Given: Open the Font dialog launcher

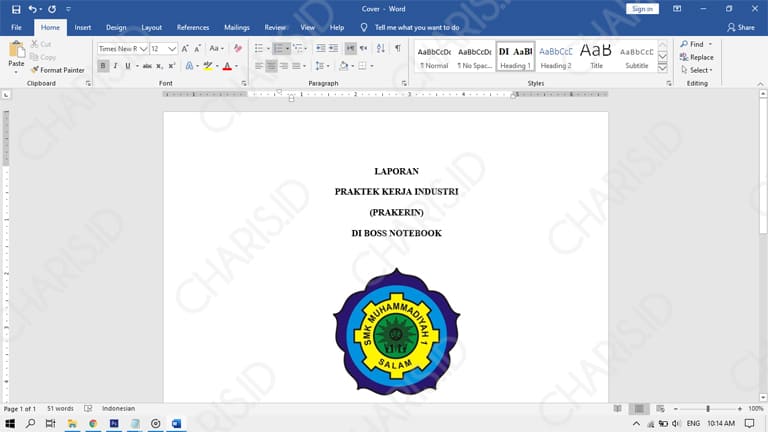Looking at the screenshot, I should point(243,84).
